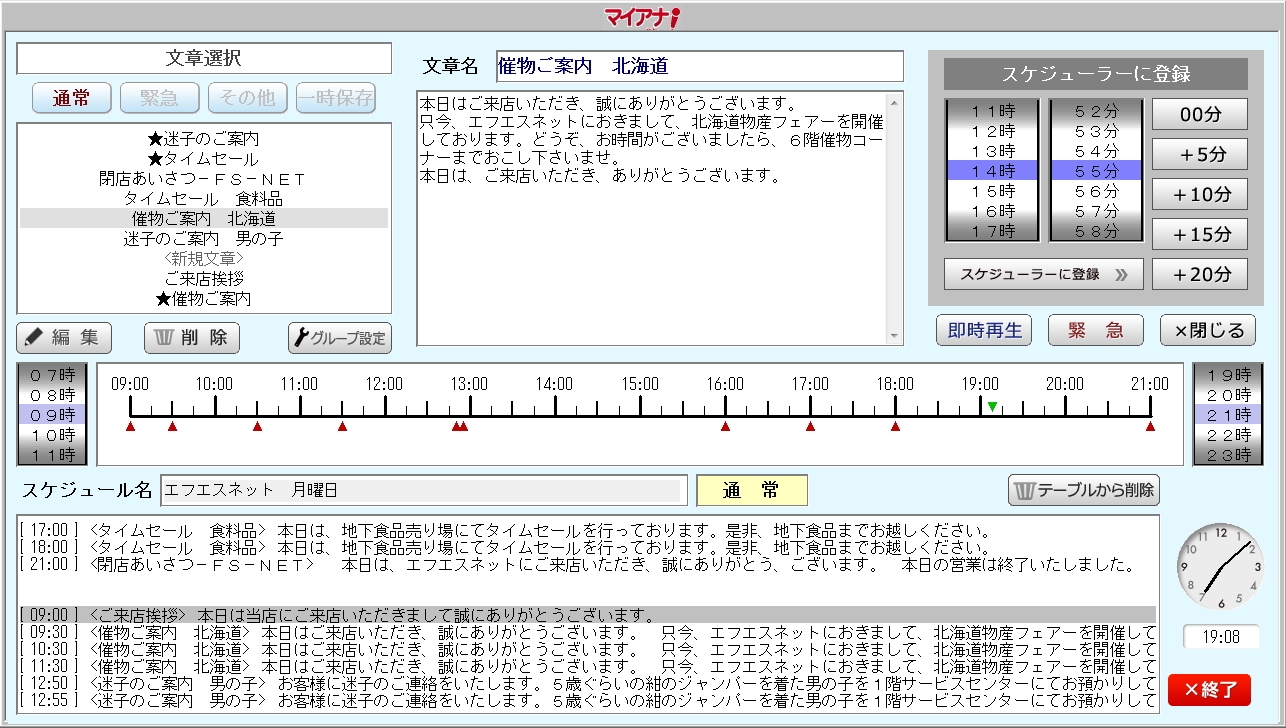
Task: Select 56分 in the minute picker
Action: click(x=1096, y=191)
